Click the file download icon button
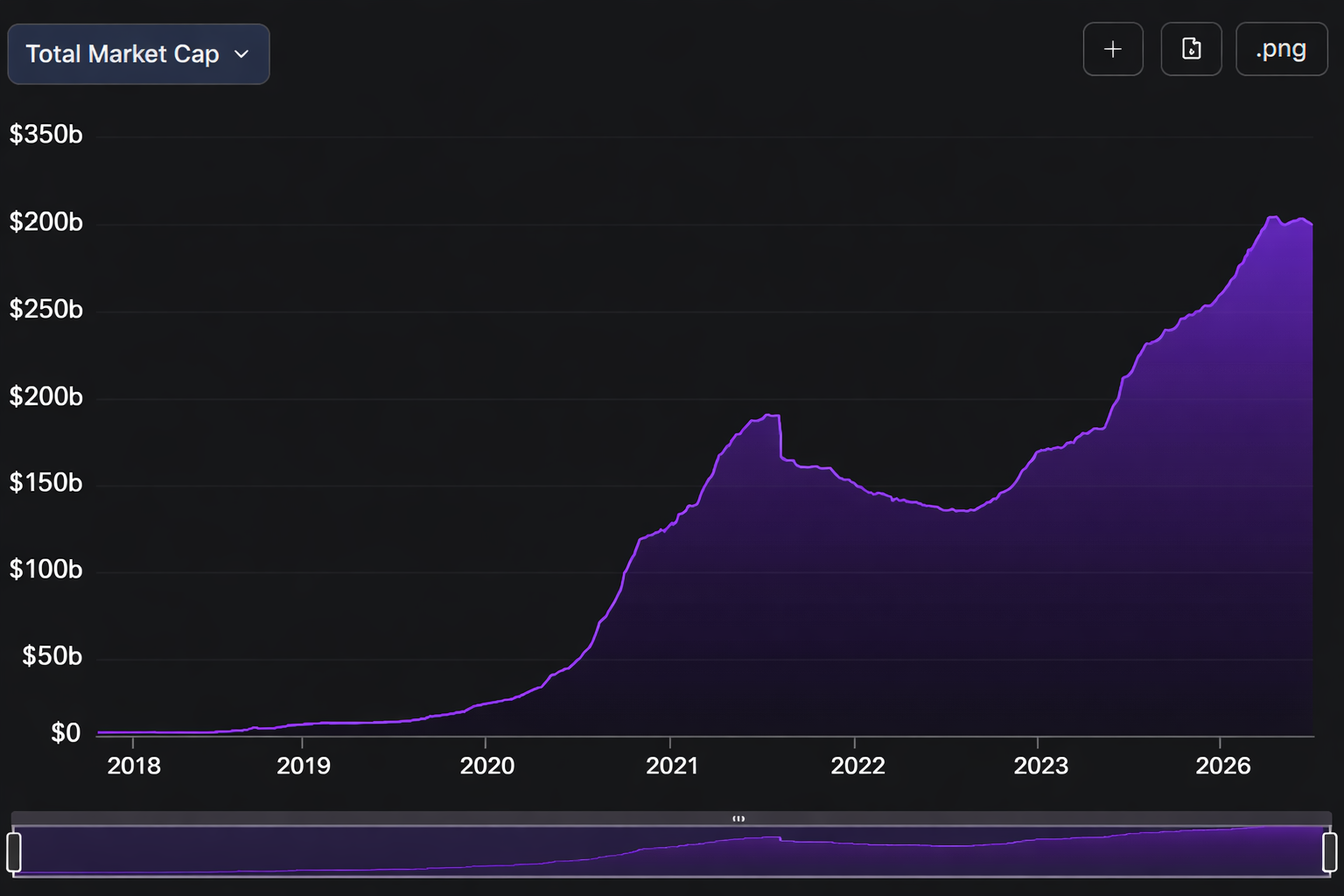The width and height of the screenshot is (1344, 896). click(x=1191, y=50)
